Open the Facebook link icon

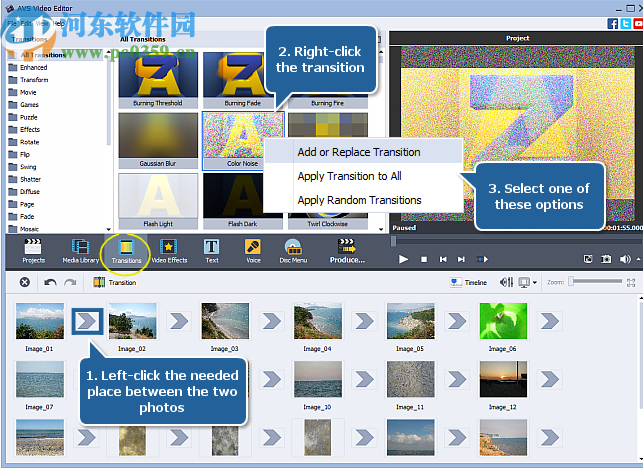click(613, 24)
